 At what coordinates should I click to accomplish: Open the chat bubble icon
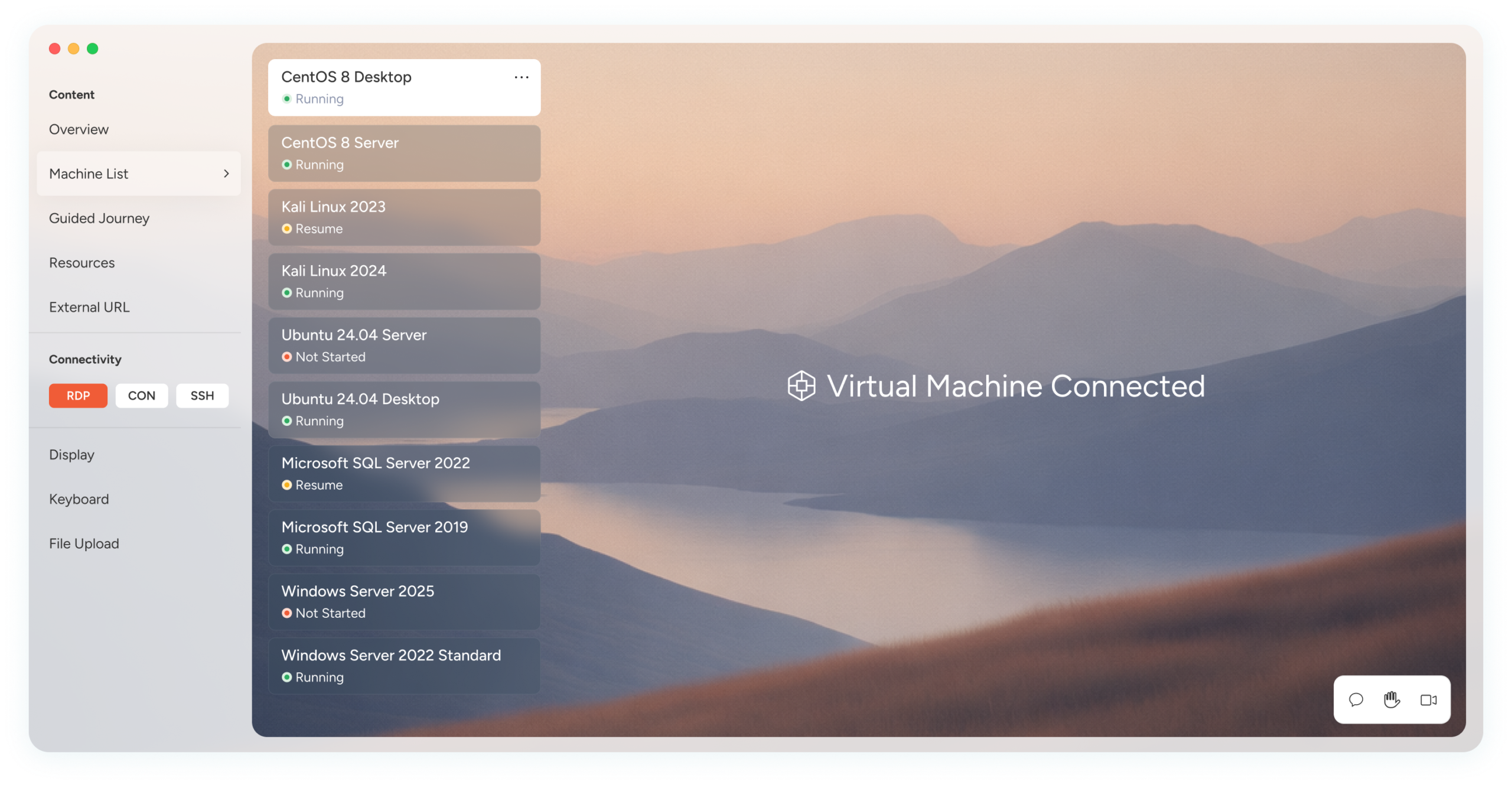(x=1355, y=700)
